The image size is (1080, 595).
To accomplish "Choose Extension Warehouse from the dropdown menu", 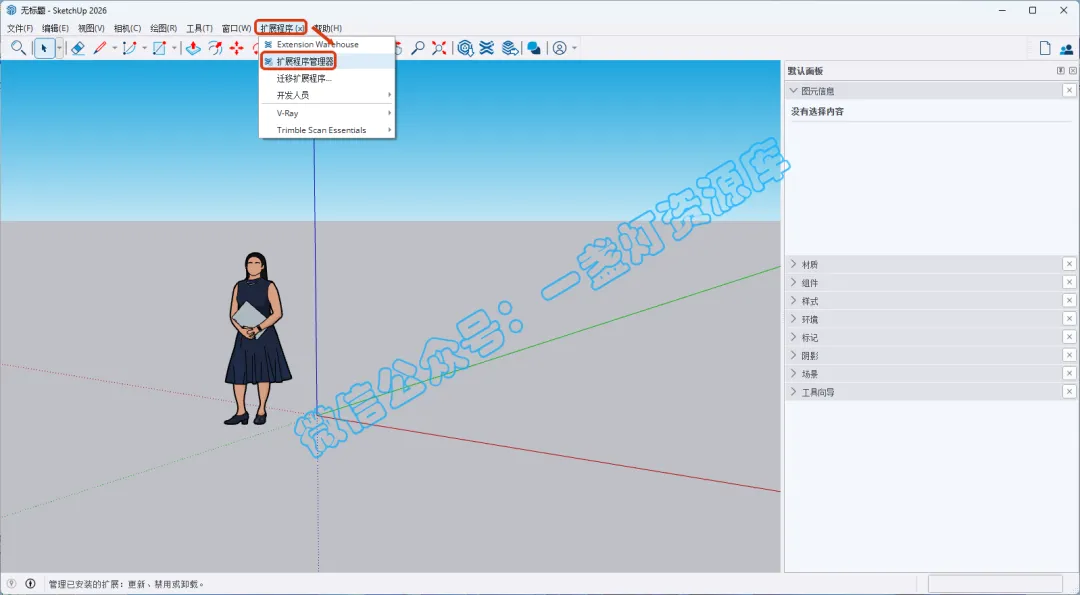I will click(x=327, y=44).
